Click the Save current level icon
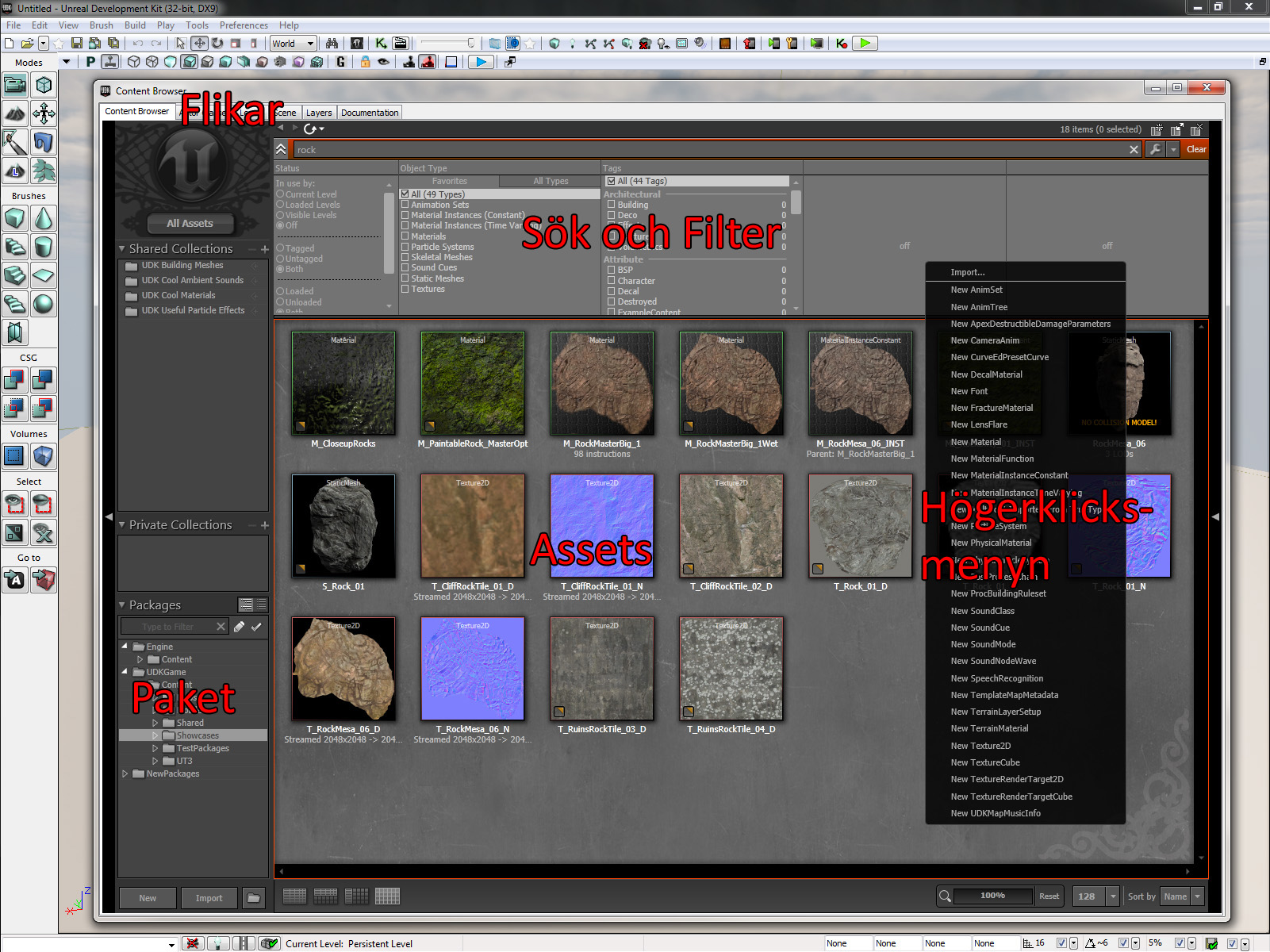 pyautogui.click(x=77, y=44)
